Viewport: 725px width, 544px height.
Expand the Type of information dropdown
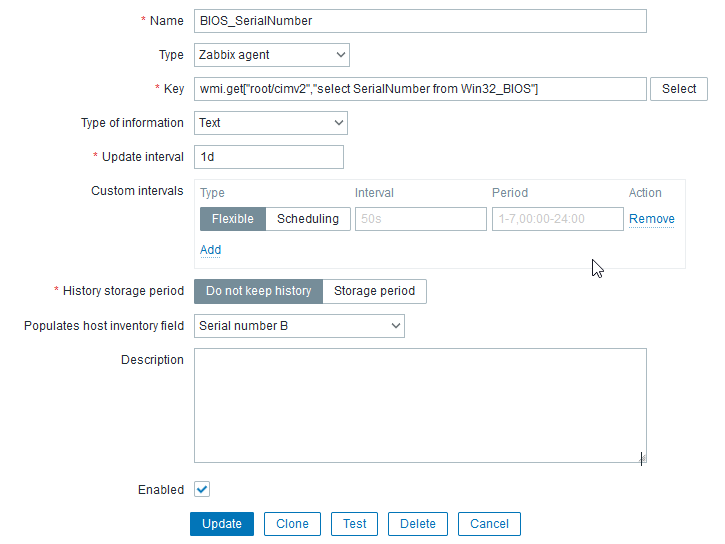270,123
